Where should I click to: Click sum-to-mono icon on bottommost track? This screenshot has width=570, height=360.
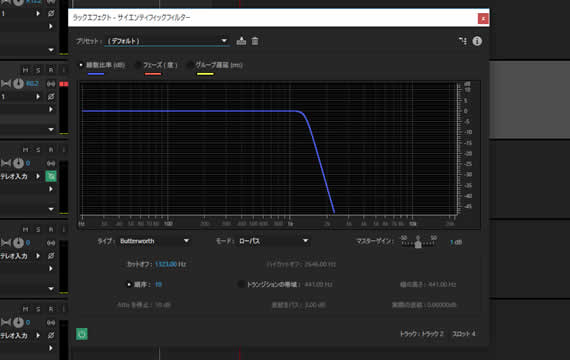[51, 322]
